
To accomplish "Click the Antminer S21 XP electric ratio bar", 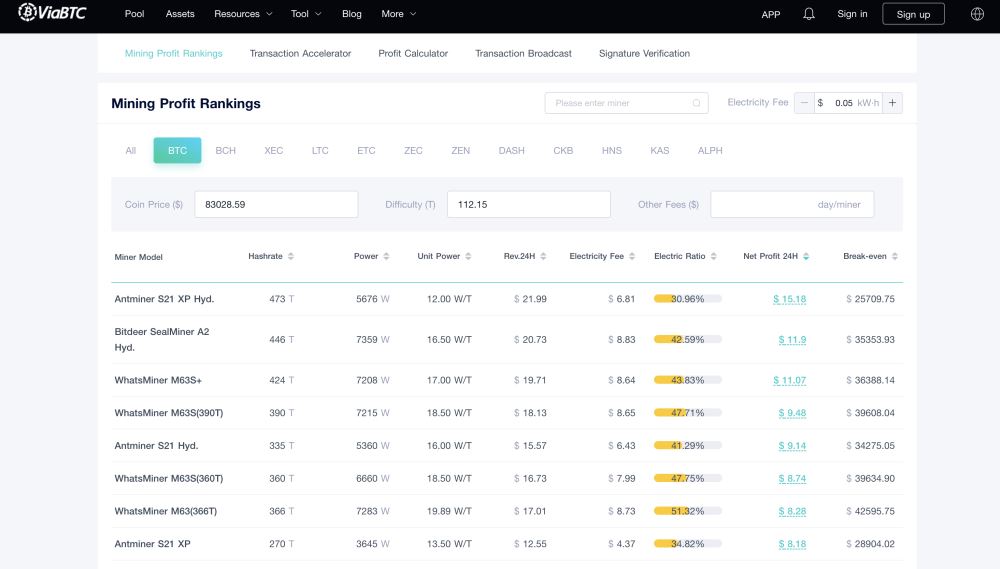I will (x=688, y=544).
